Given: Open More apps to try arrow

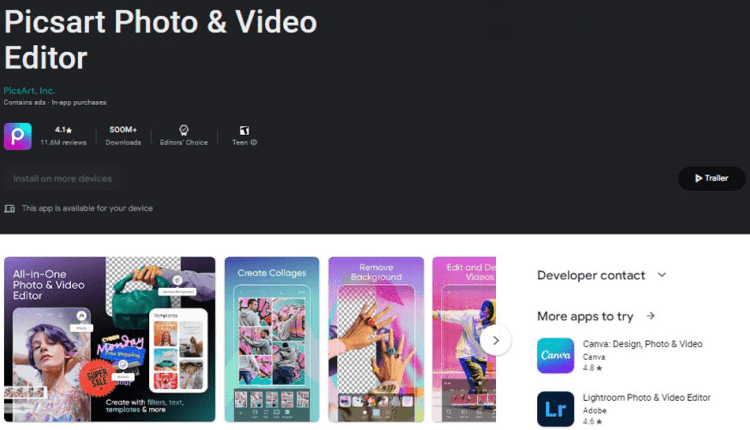Looking at the screenshot, I should [x=650, y=316].
